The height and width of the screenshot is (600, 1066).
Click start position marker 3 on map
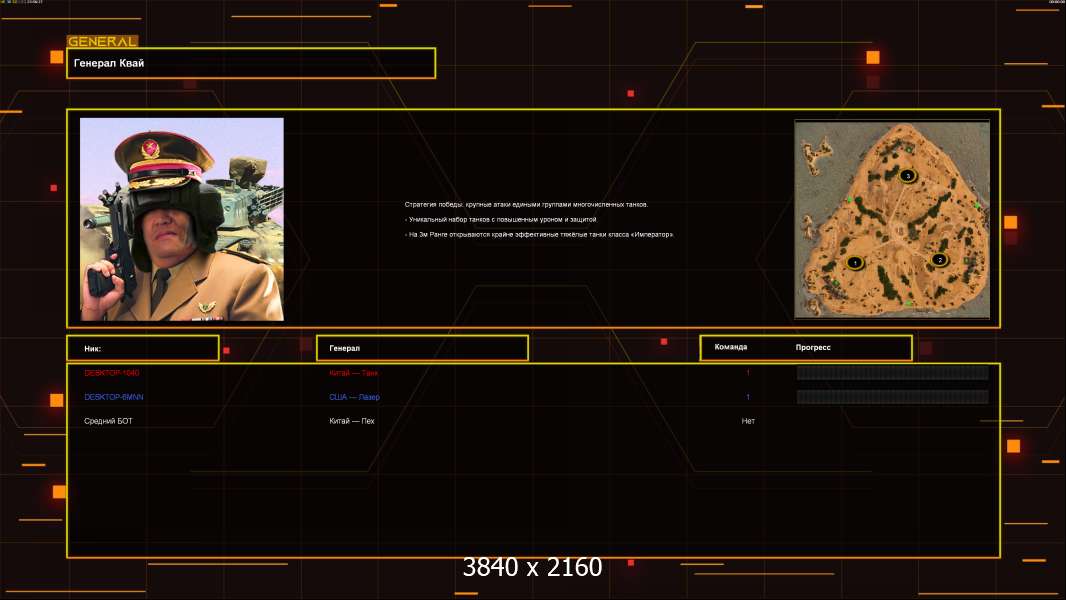[x=908, y=176]
